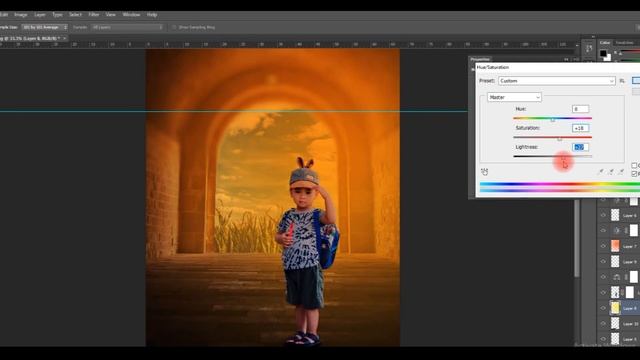The height and width of the screenshot is (360, 640).
Task: Open the Preset dropdown showing Custom
Action: tap(556, 81)
